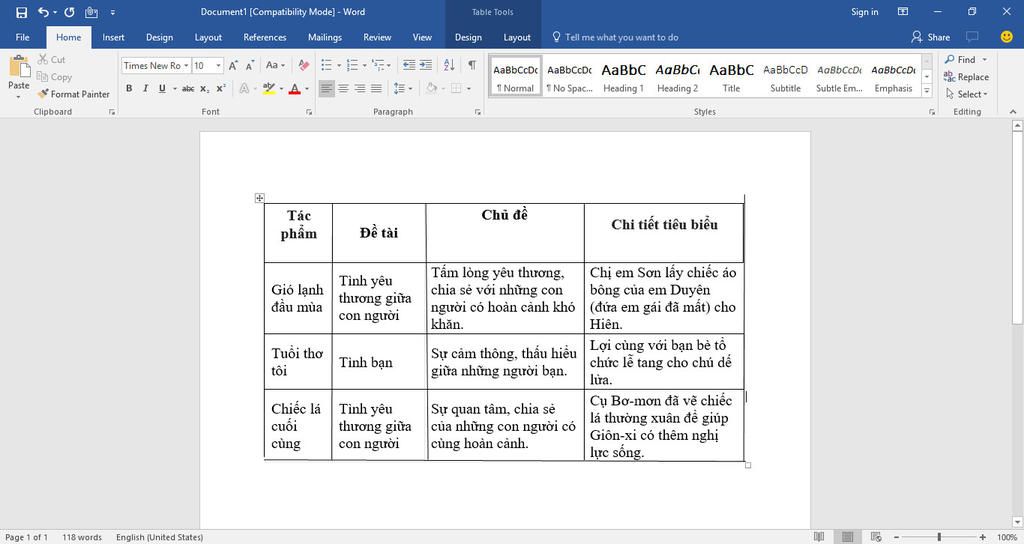Open the Table Tools Layout tab
The width and height of the screenshot is (1024, 544).
pos(517,37)
